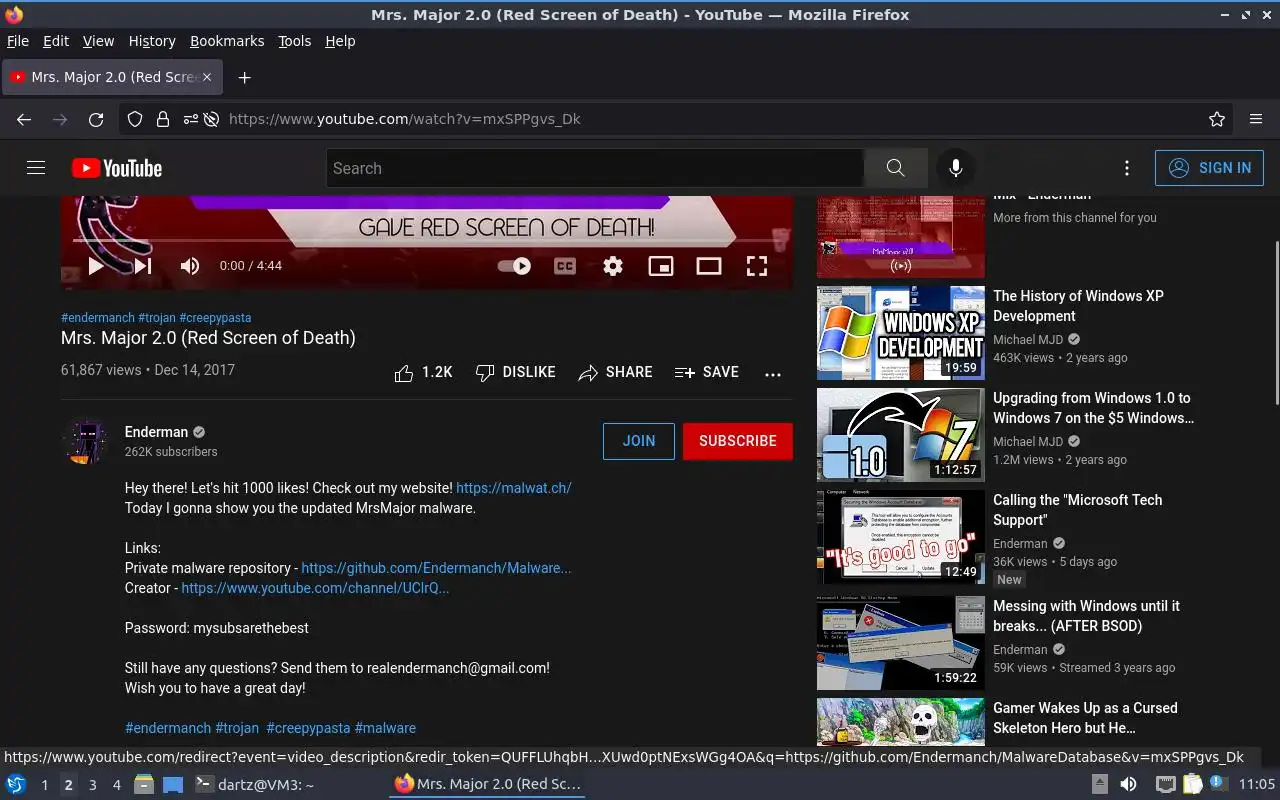Seek on the video progress bar
This screenshot has height=800, width=1280.
[x=427, y=240]
